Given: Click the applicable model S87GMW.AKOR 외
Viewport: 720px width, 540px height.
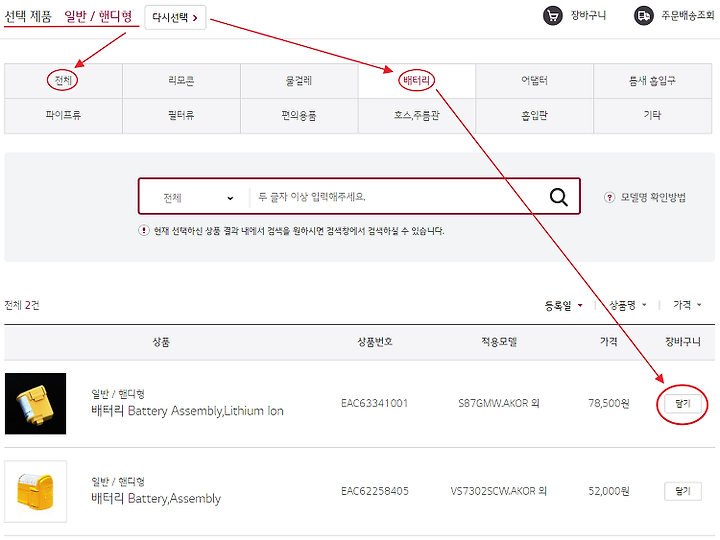Looking at the screenshot, I should point(499,403).
